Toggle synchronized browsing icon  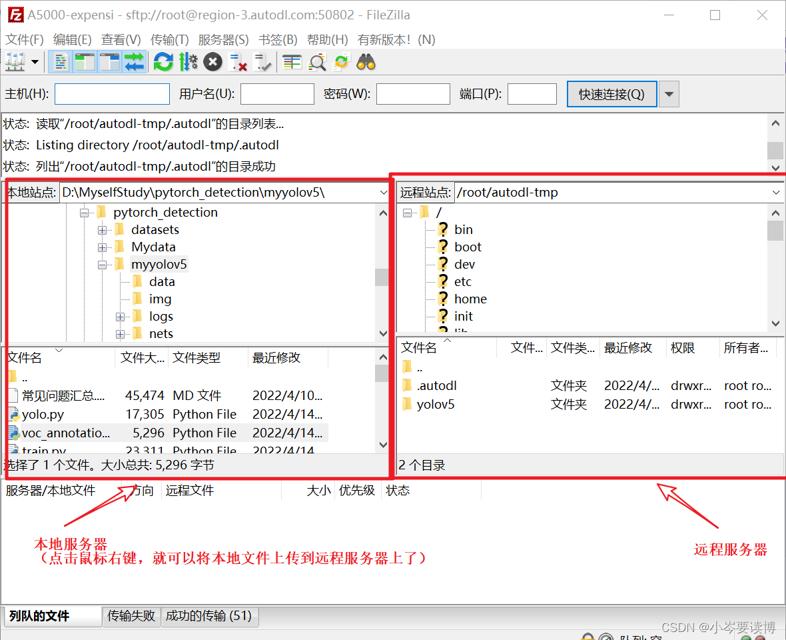[341, 63]
